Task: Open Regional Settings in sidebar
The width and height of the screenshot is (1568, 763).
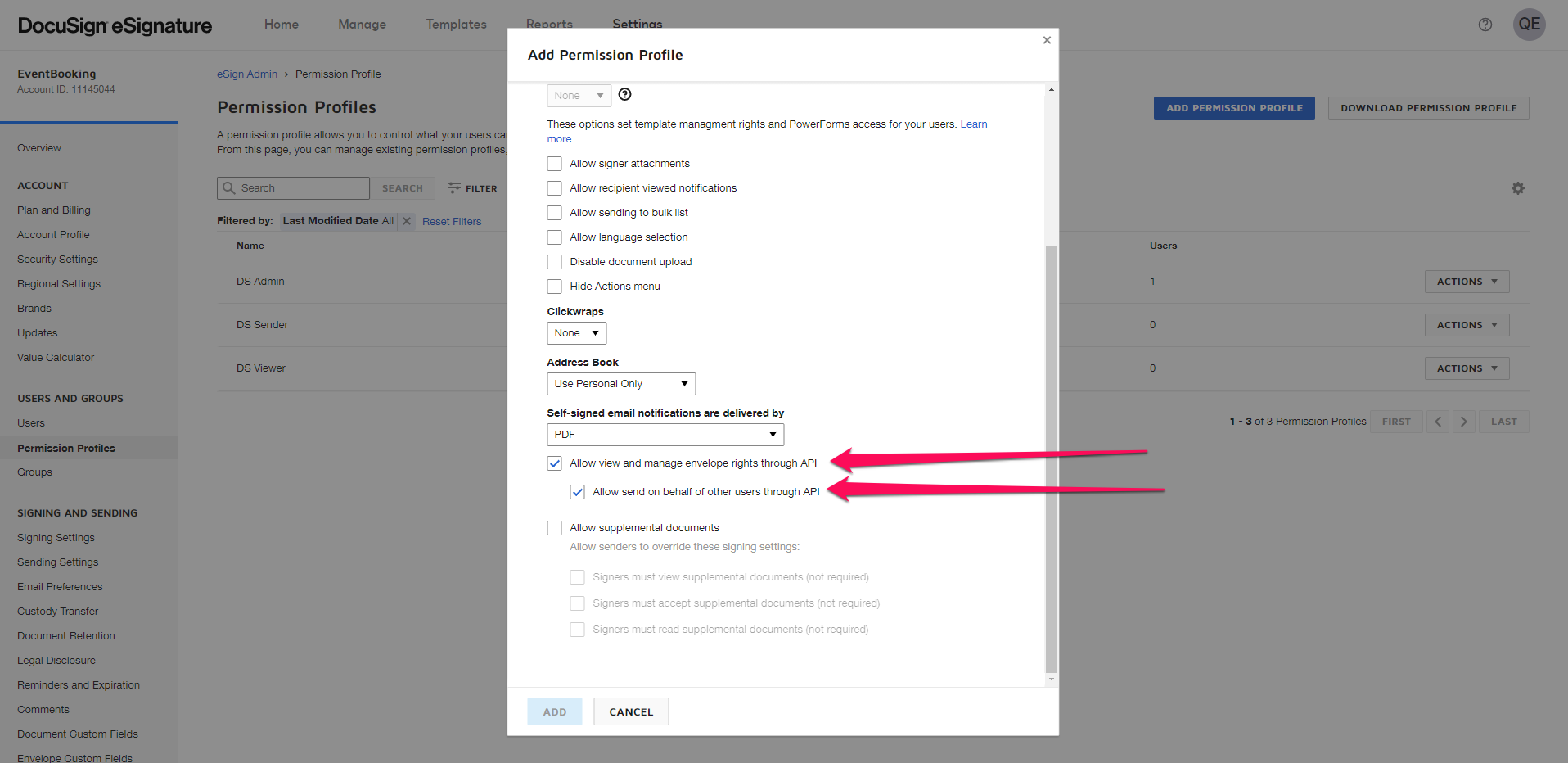Action: click(59, 284)
